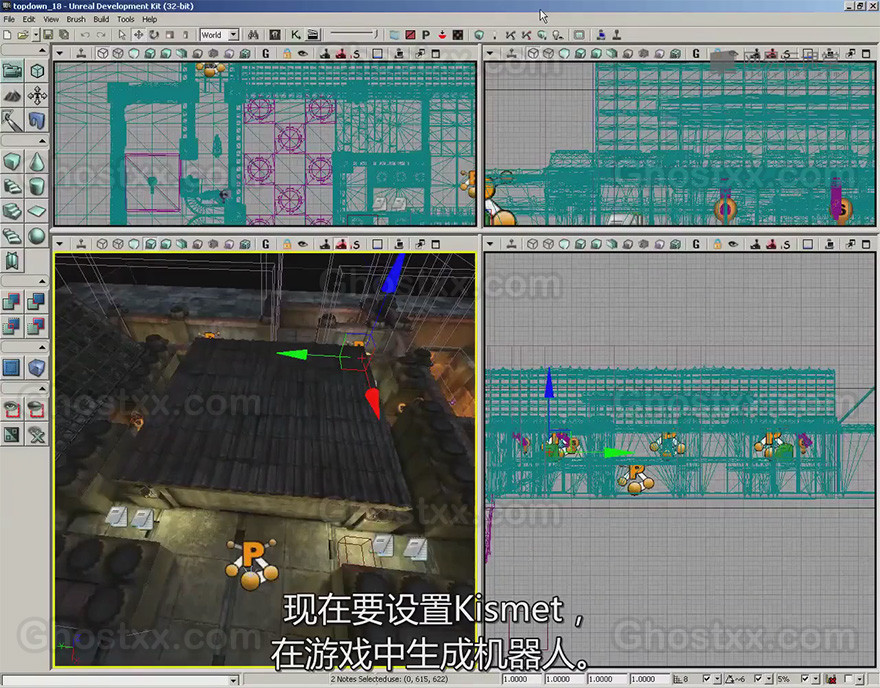Create a Cube builder brush
880x688 pixels.
[12, 162]
